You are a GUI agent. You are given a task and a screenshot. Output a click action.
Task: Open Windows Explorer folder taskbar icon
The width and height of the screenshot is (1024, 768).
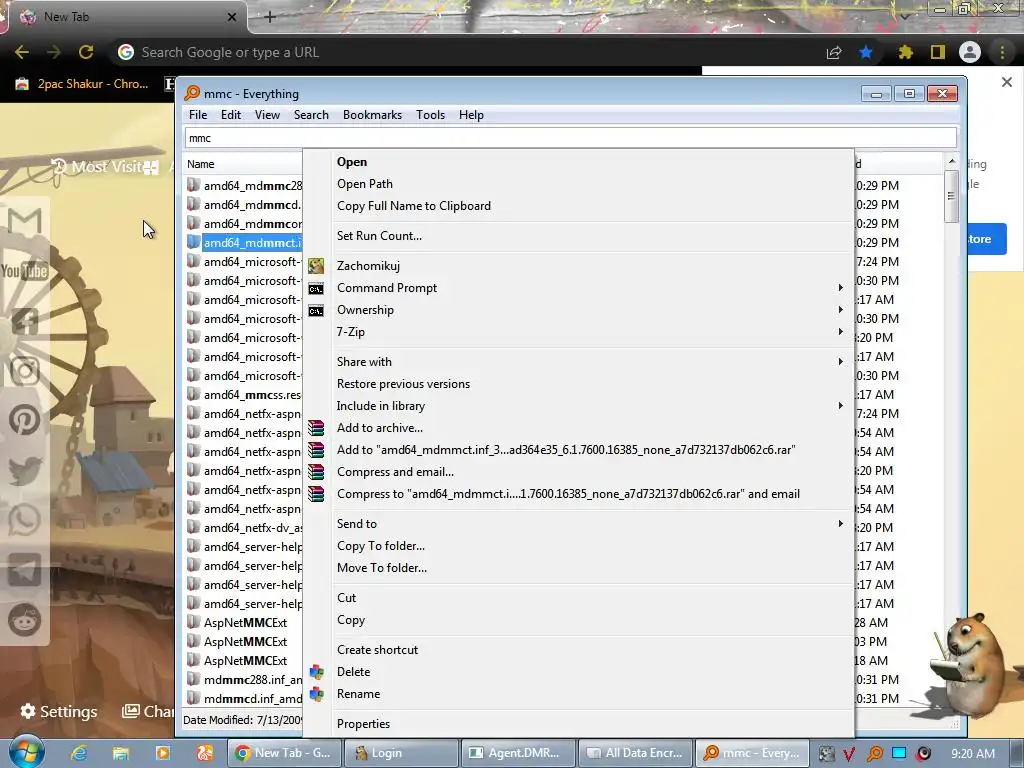(121, 753)
